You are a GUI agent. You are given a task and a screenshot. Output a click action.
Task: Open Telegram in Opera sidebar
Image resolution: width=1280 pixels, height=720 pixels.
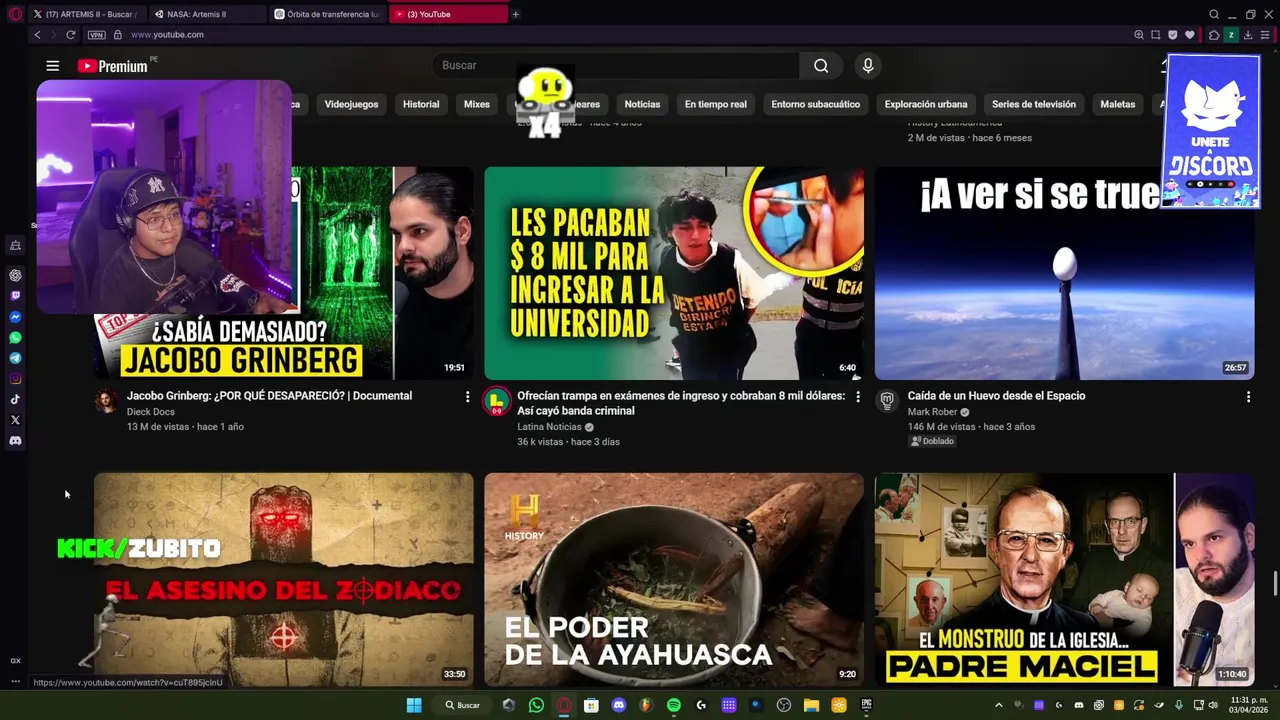tap(15, 358)
